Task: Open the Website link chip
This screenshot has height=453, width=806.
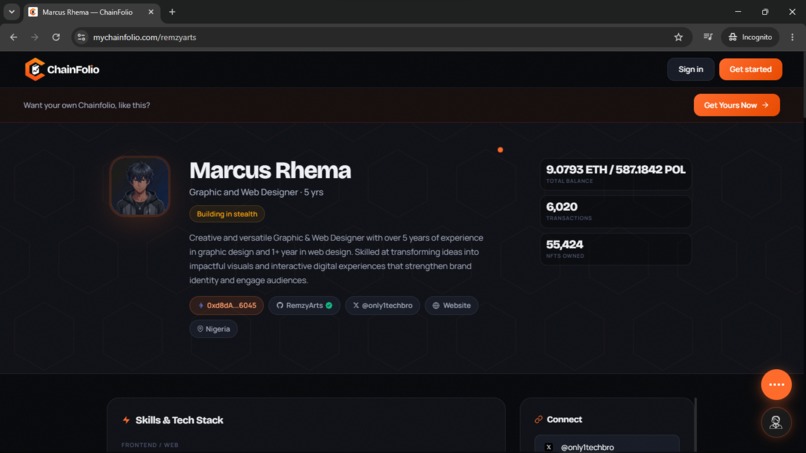Action: (451, 305)
